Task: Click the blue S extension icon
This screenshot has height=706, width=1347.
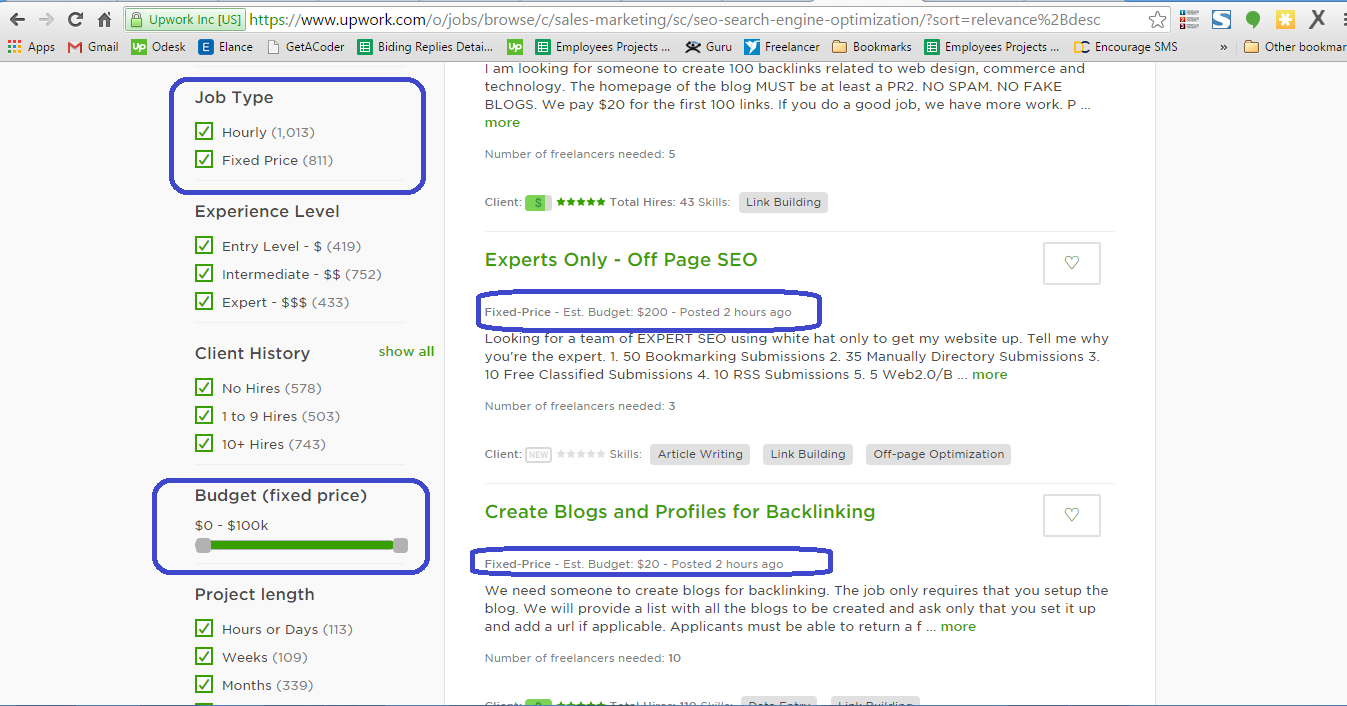Action: click(x=1220, y=19)
